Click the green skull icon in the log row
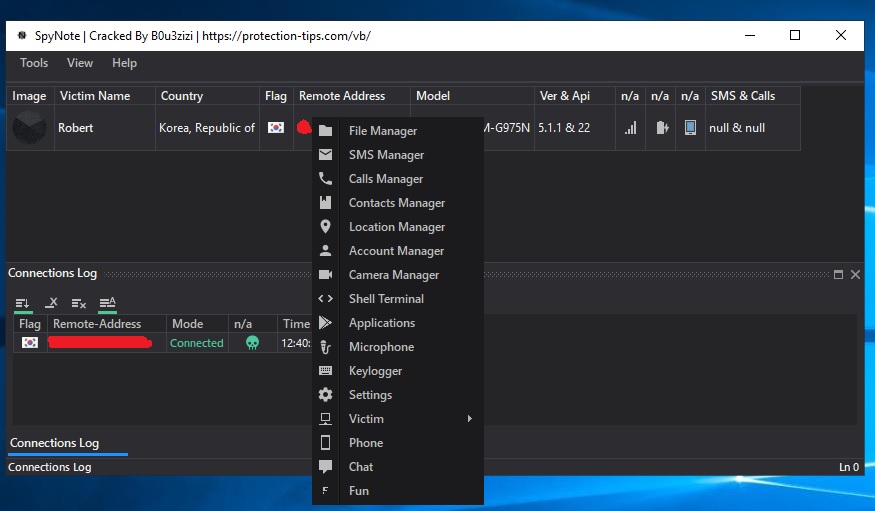The height and width of the screenshot is (511, 875). [252, 343]
